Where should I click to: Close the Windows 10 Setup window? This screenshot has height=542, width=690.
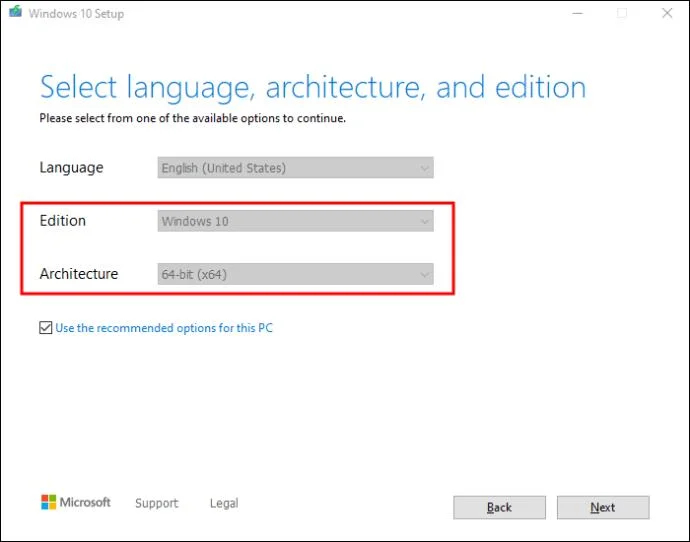coord(667,13)
